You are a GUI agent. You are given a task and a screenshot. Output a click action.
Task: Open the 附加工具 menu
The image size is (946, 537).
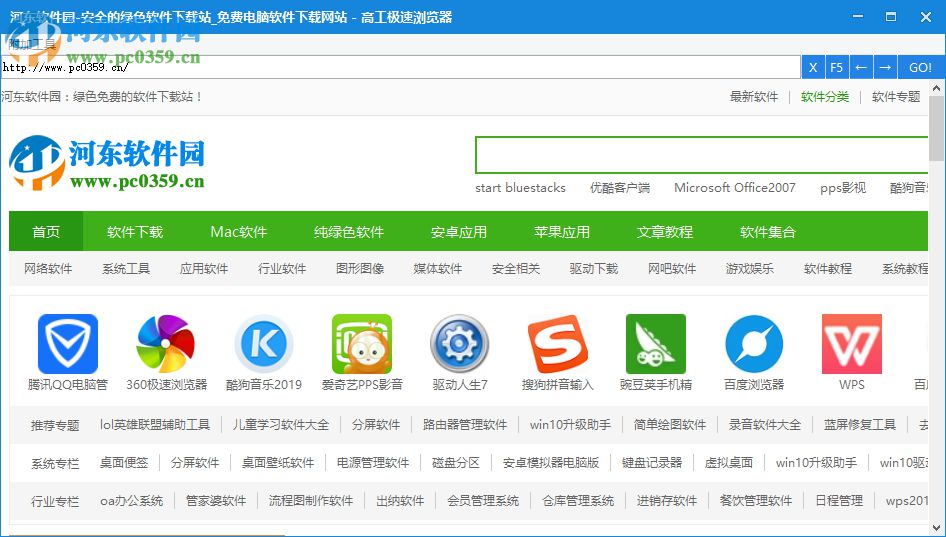click(33, 43)
